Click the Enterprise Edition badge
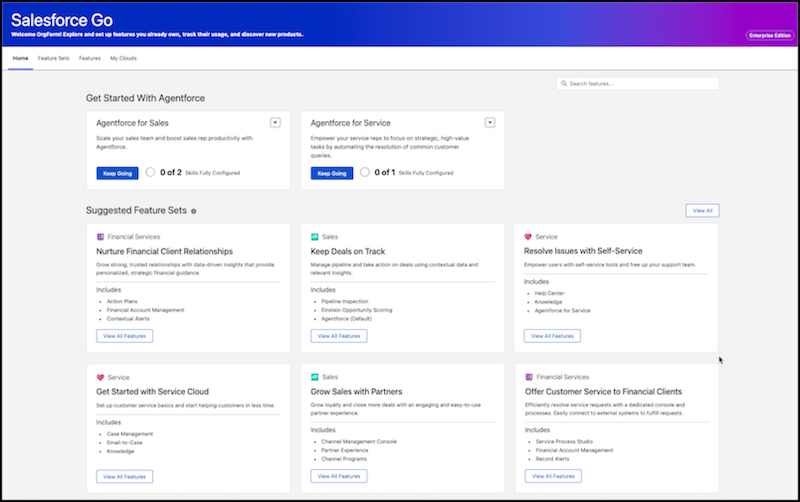The height and width of the screenshot is (502, 800). [x=770, y=36]
